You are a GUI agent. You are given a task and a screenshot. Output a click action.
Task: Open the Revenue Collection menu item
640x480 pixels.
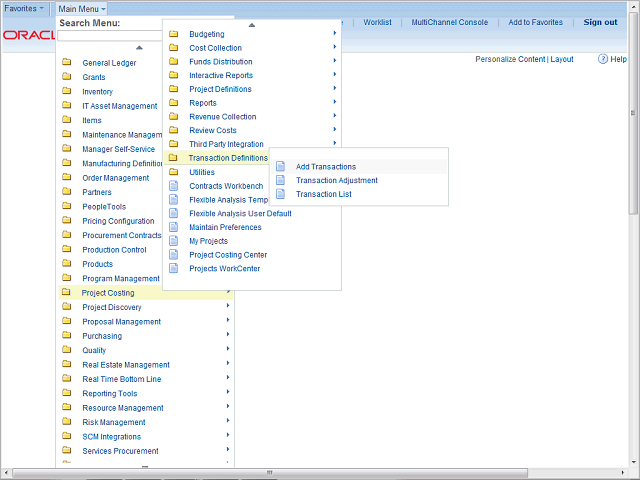[x=222, y=117]
